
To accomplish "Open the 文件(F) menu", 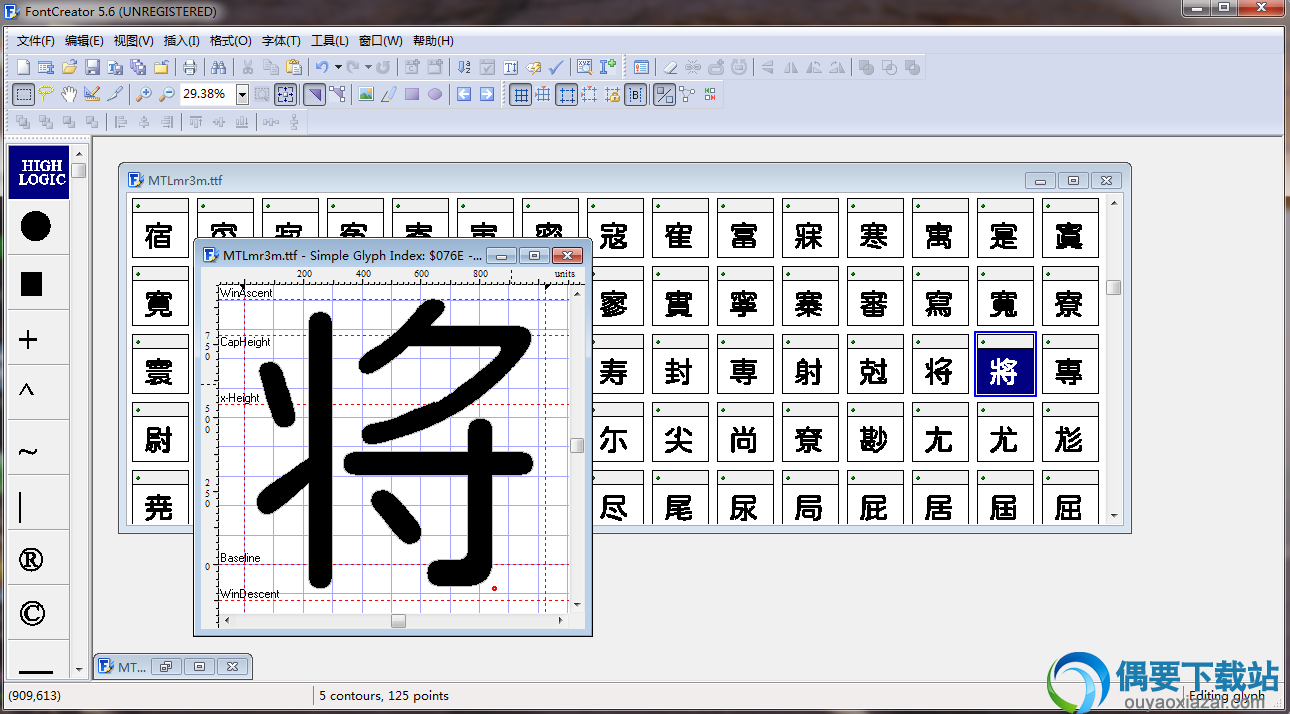I will point(36,41).
